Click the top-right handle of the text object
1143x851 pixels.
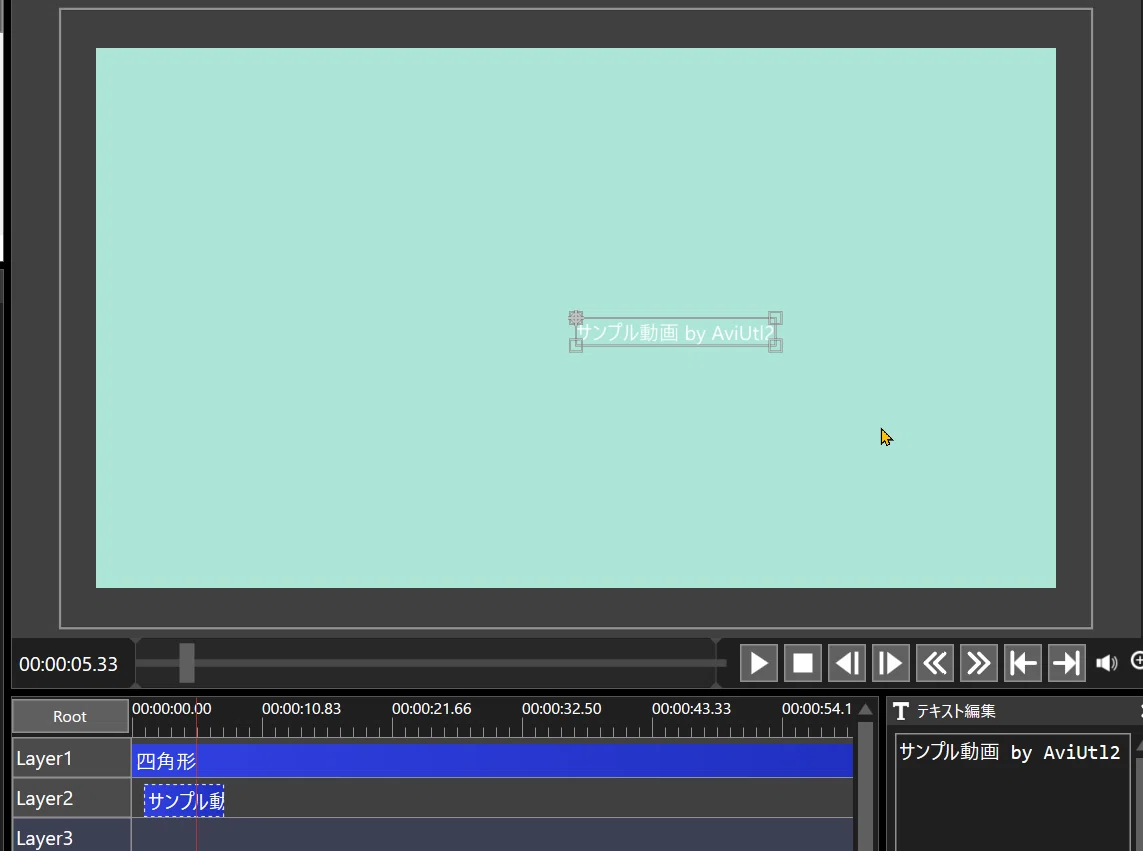(776, 318)
